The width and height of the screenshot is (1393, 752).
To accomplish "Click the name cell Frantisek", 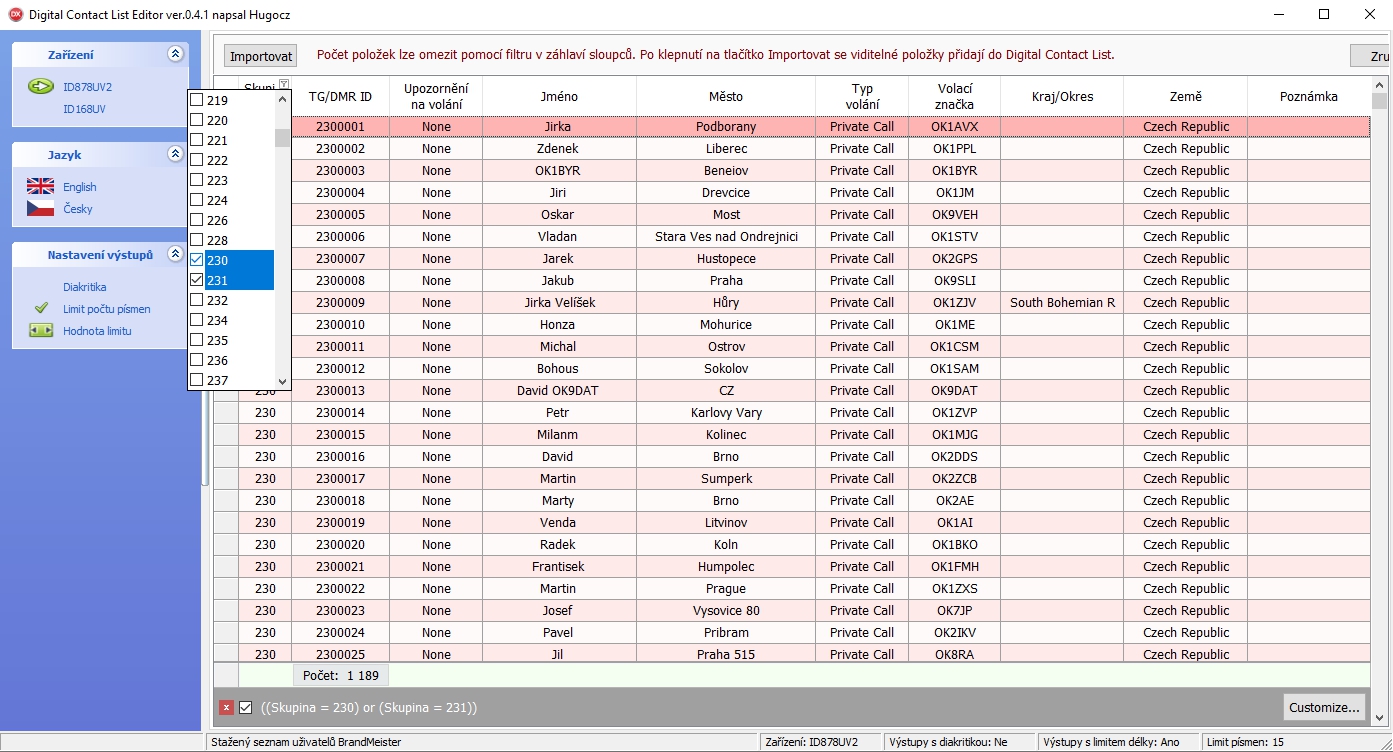I will 559,567.
